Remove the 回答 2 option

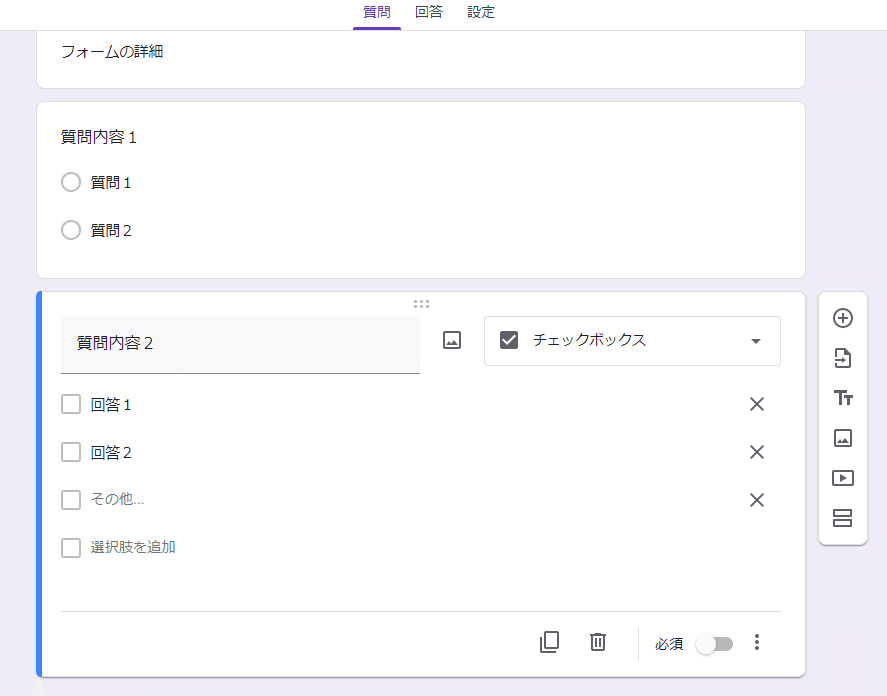756,452
